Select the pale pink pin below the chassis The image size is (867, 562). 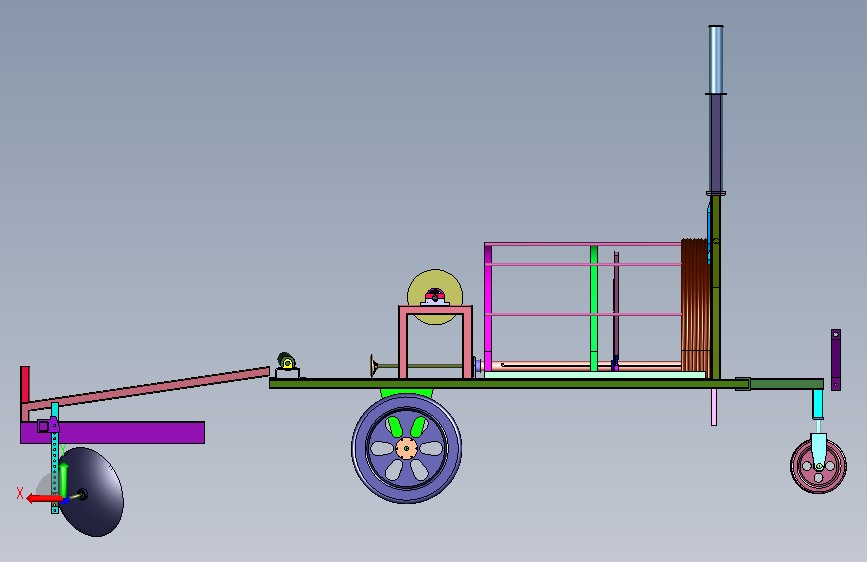(x=714, y=407)
